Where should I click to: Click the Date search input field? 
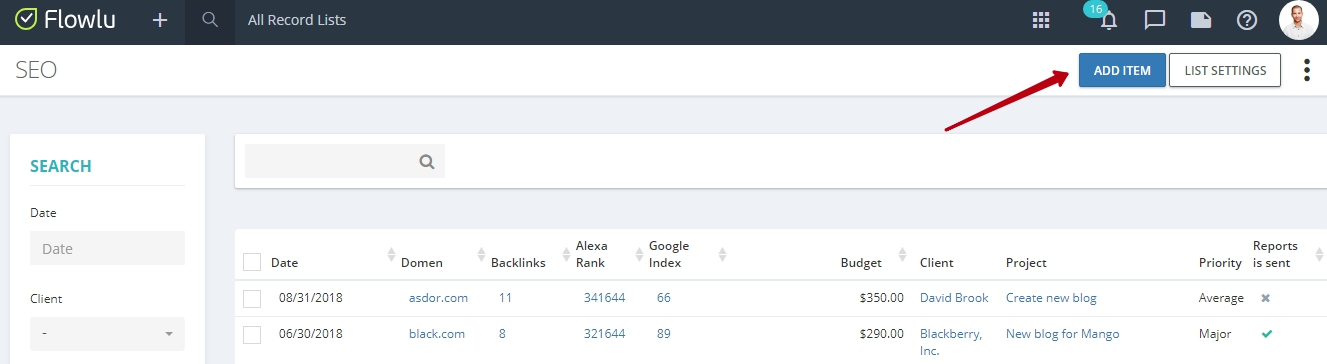107,248
